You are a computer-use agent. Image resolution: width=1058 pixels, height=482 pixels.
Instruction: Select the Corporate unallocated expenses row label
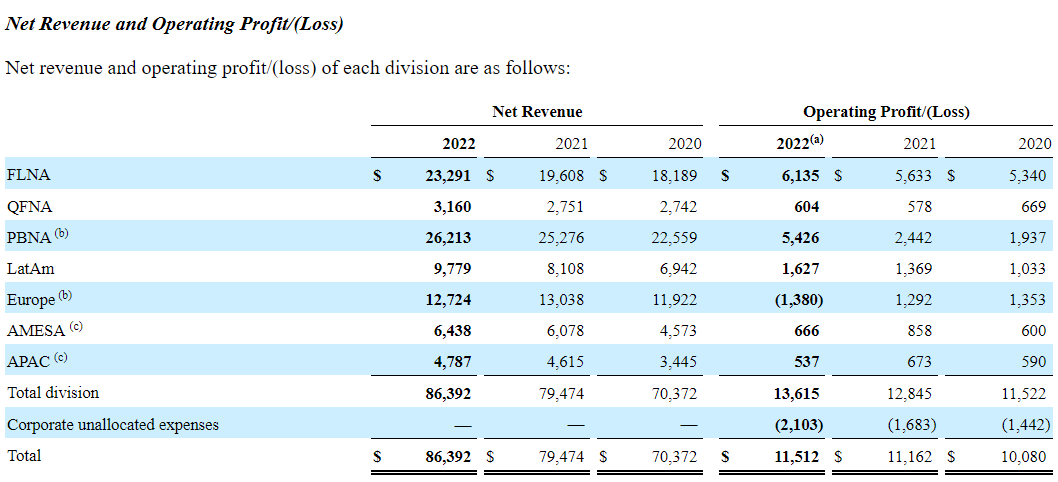[113, 424]
